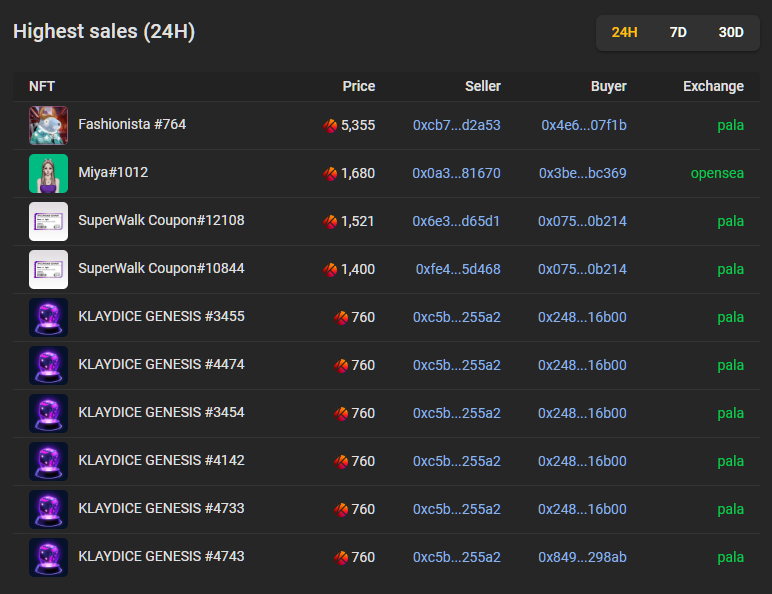Click the Price column header
Viewport: 772px width, 594px height.
[x=359, y=86]
